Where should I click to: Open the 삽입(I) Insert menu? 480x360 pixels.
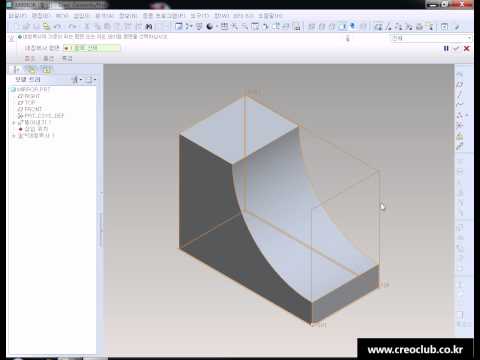[x=81, y=16]
